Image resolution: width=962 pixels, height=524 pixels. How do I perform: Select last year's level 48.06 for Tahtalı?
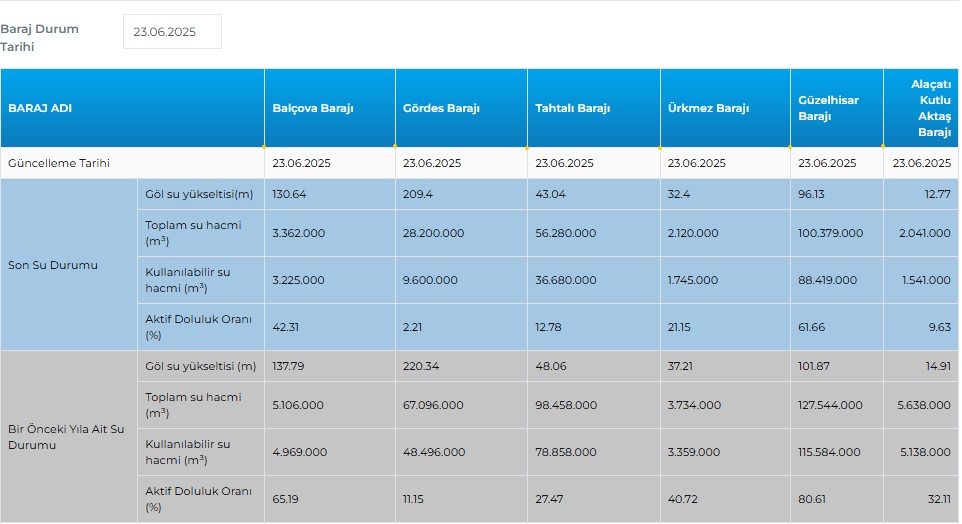pyautogui.click(x=550, y=366)
